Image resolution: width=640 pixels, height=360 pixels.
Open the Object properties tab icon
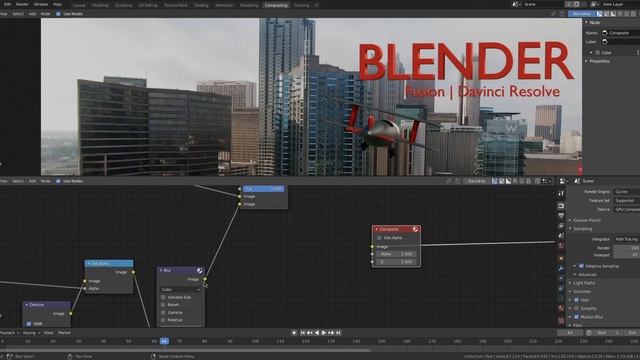tap(561, 258)
